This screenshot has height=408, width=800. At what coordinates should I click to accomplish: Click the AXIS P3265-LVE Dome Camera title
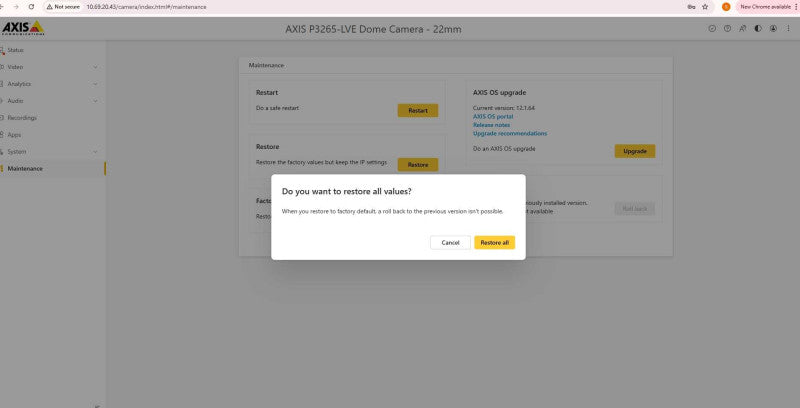click(373, 29)
